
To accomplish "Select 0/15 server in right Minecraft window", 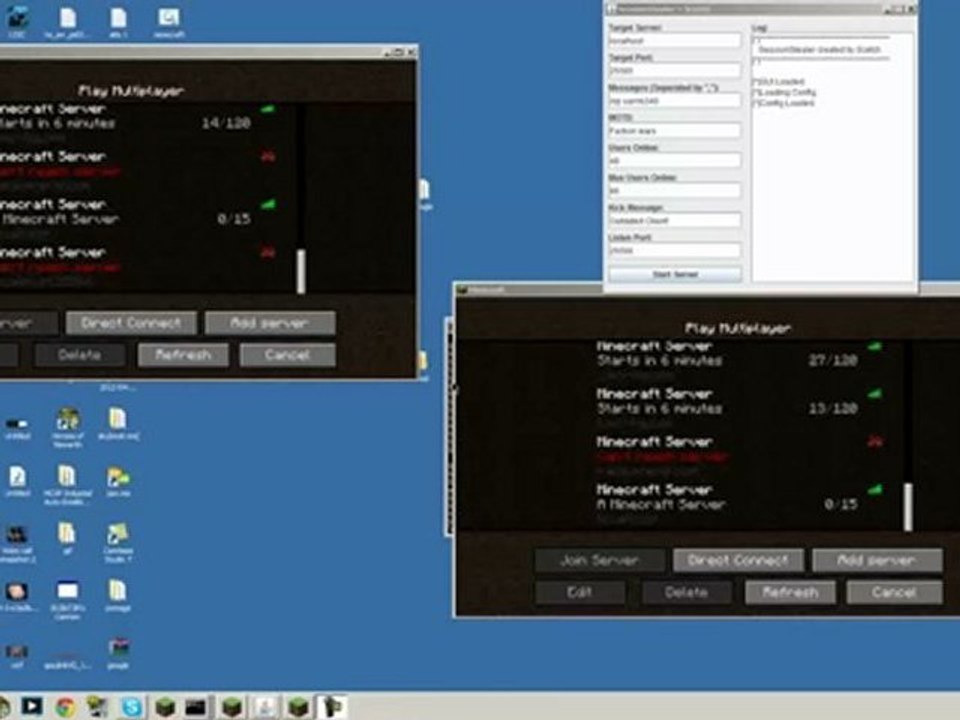I will coord(740,504).
